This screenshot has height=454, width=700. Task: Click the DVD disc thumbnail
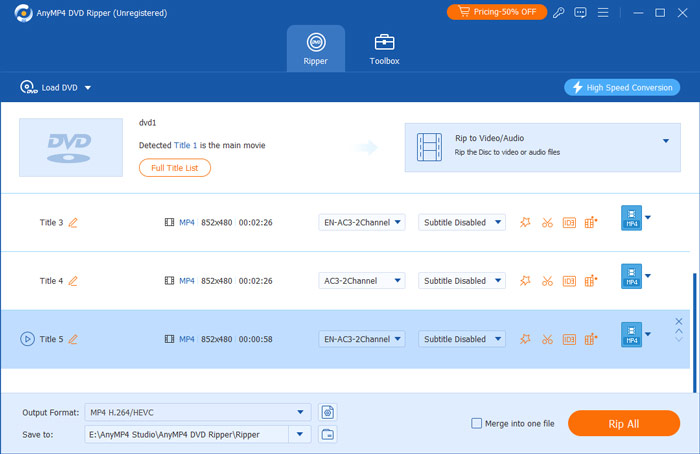pos(71,147)
